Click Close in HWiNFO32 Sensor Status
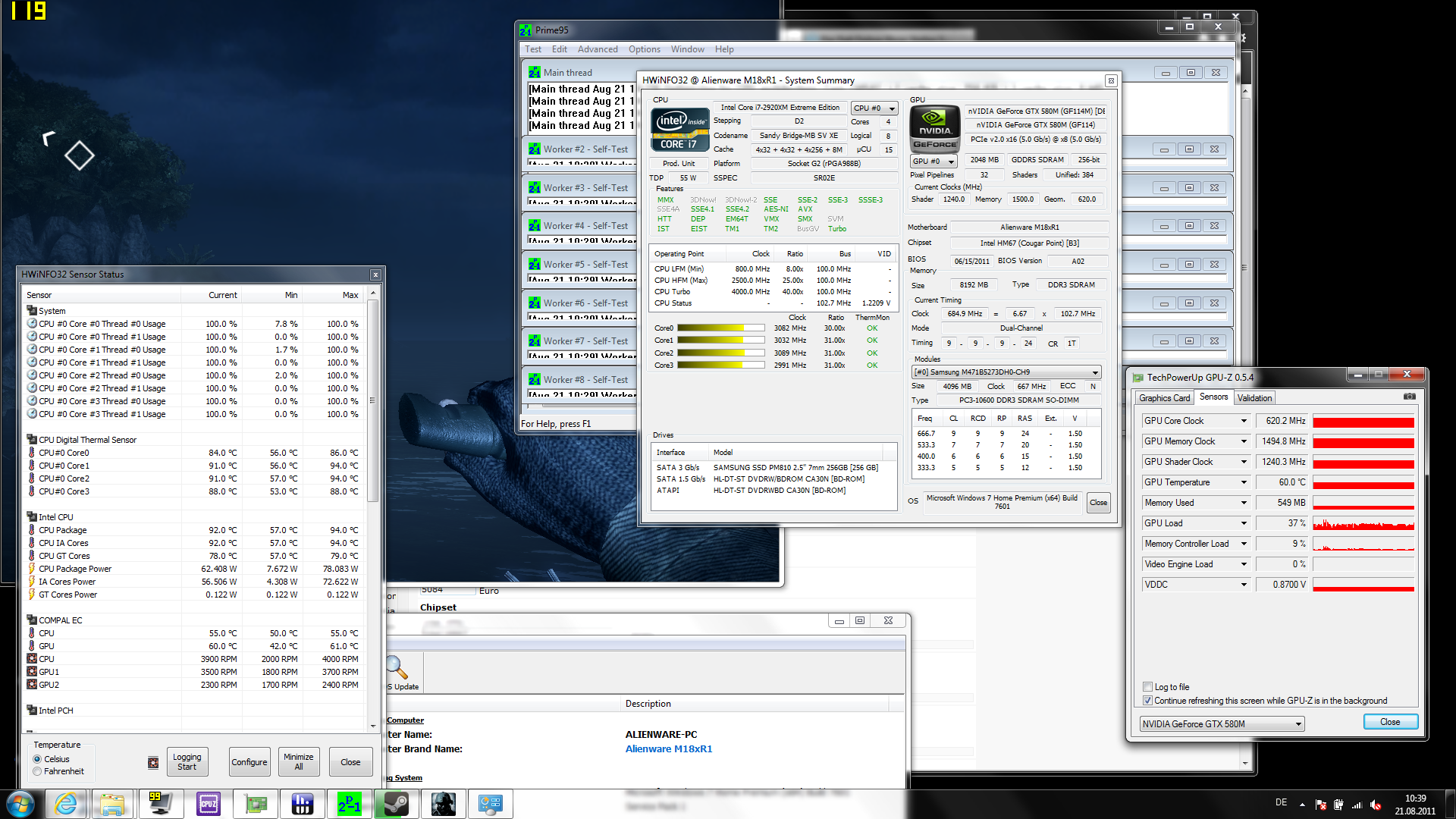Image resolution: width=1456 pixels, height=819 pixels. point(350,762)
